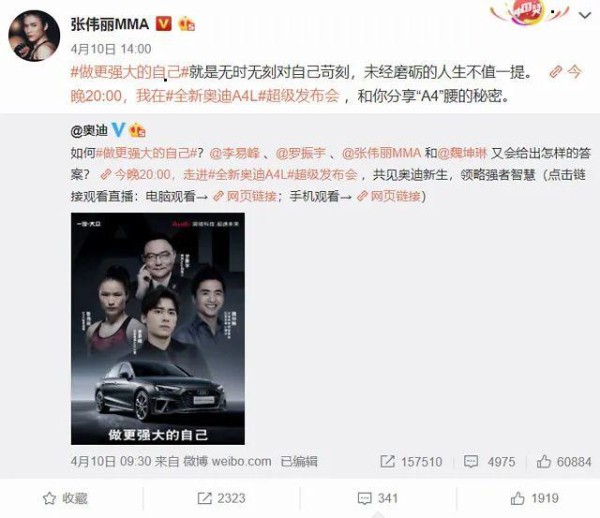This screenshot has width=600, height=518.
Task: Click the 张伟丽MMA username
Action: tap(109, 24)
